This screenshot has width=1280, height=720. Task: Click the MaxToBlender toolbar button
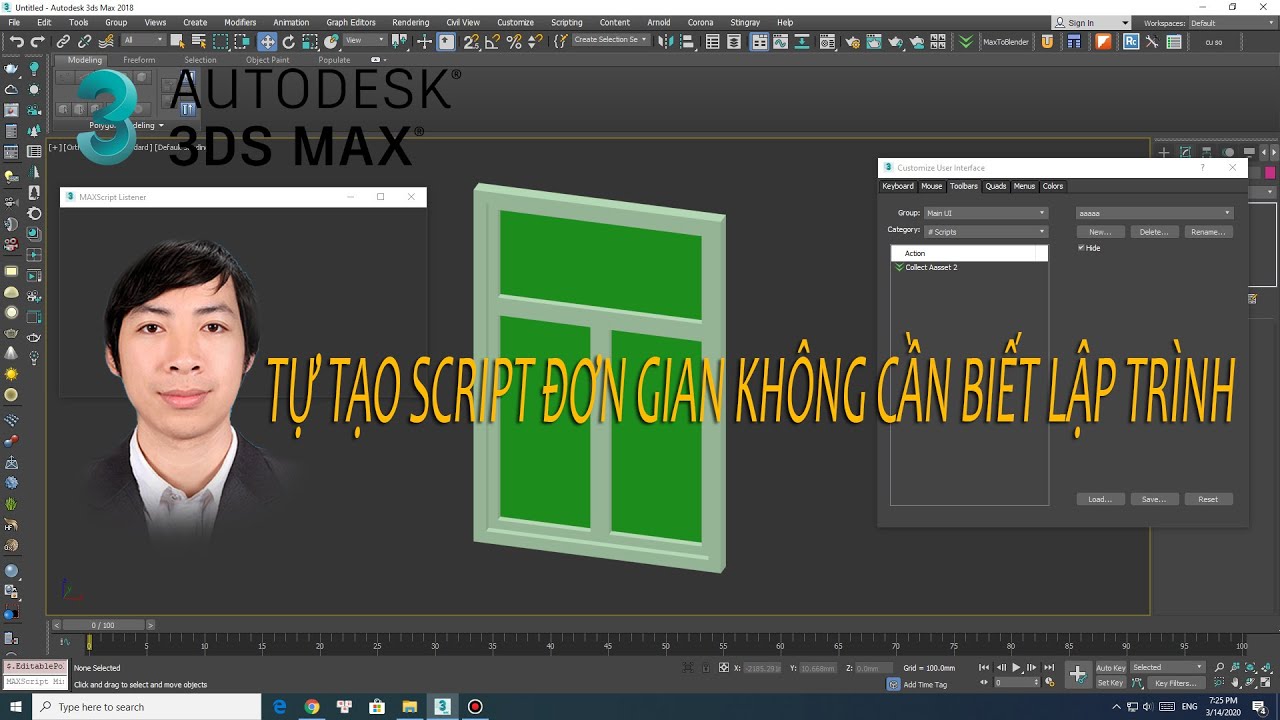tap(1005, 41)
